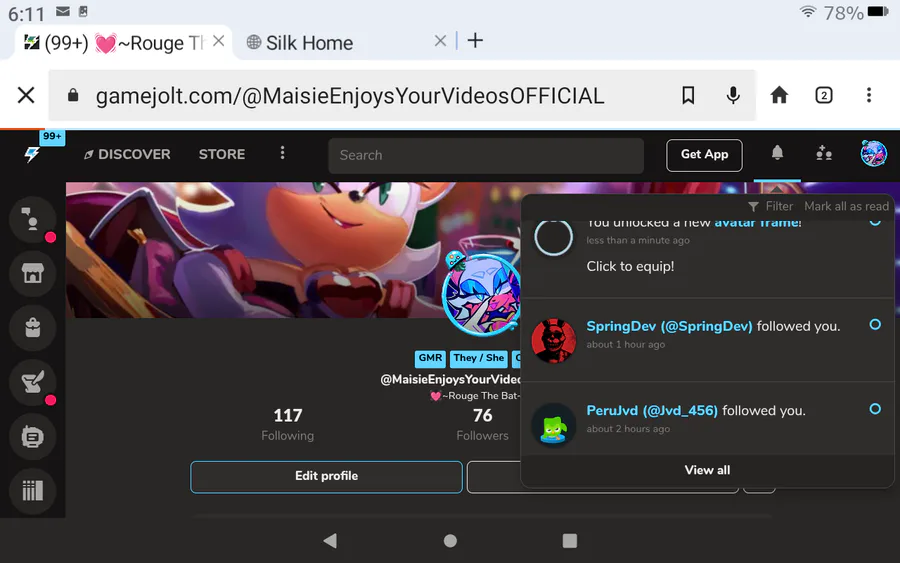Open the quests sidebar icon

click(x=33, y=382)
